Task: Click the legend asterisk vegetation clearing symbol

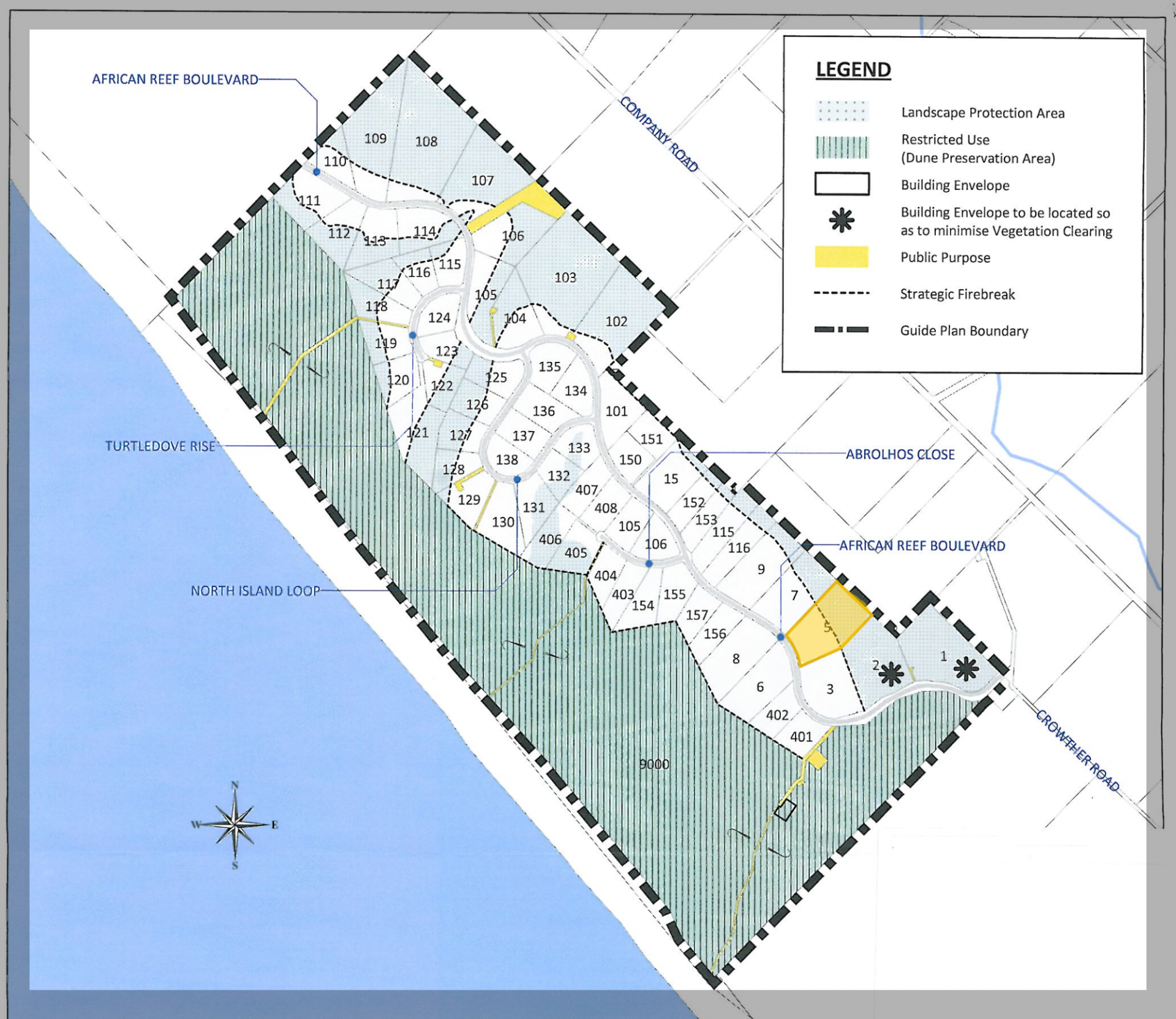Action: coord(842,220)
